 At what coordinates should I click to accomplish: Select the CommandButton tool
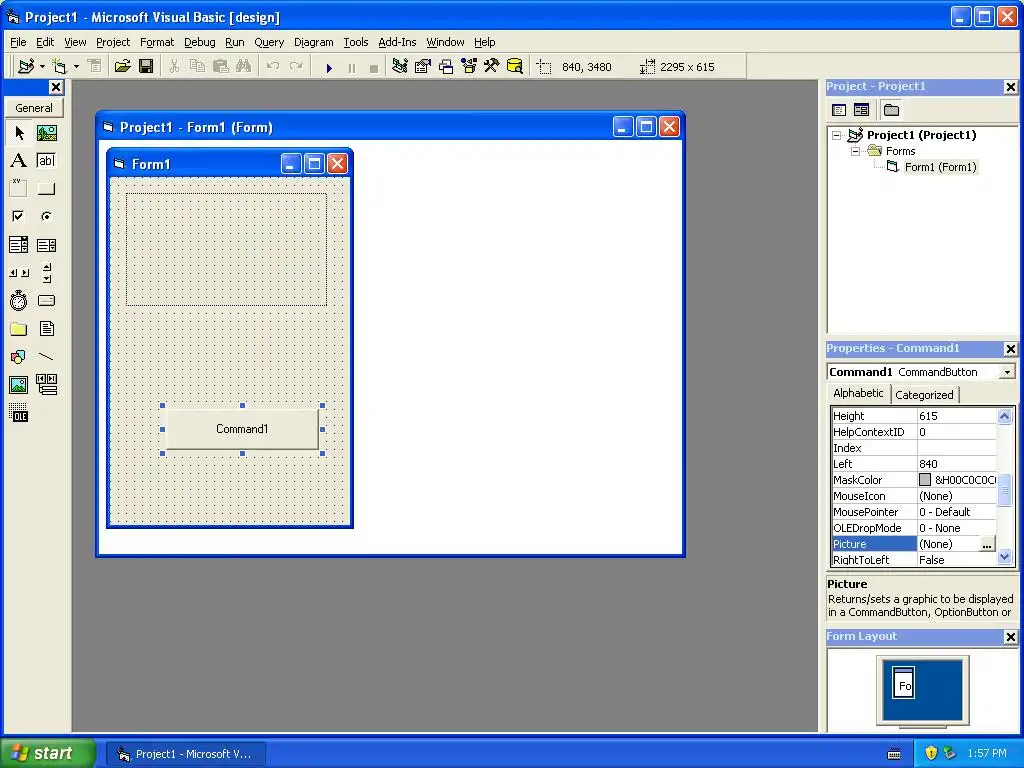point(46,189)
